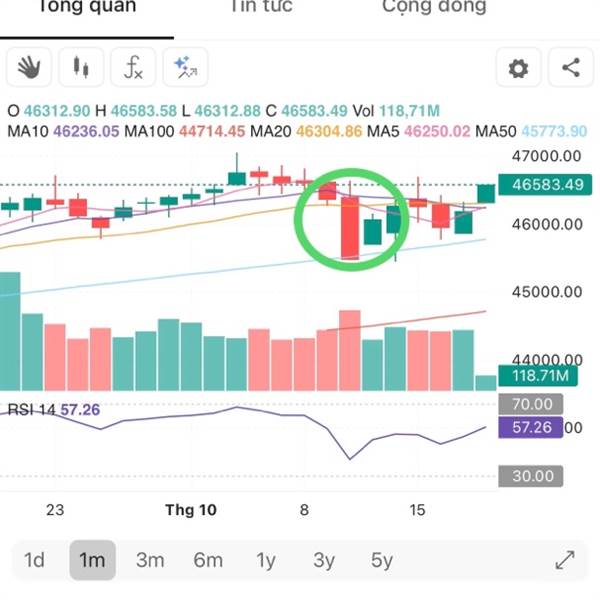Select the 3m timeframe
The image size is (600, 600).
(150, 560)
